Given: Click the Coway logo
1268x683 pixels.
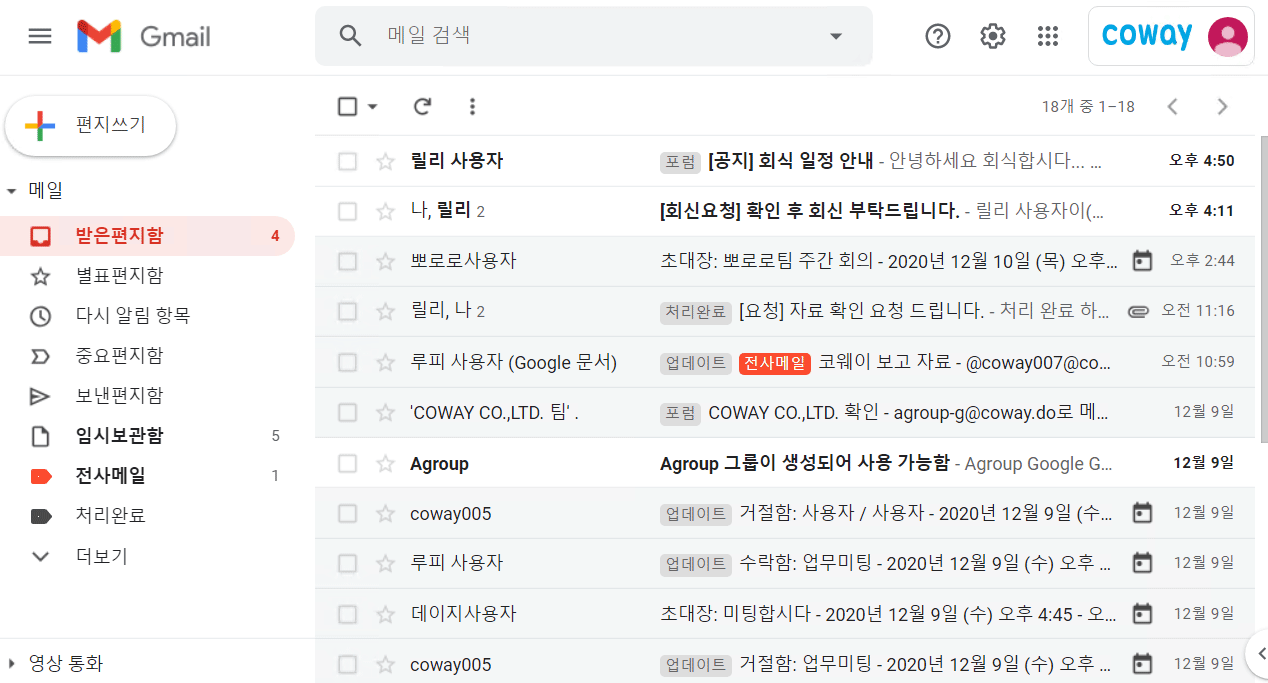Looking at the screenshot, I should coord(1147,36).
